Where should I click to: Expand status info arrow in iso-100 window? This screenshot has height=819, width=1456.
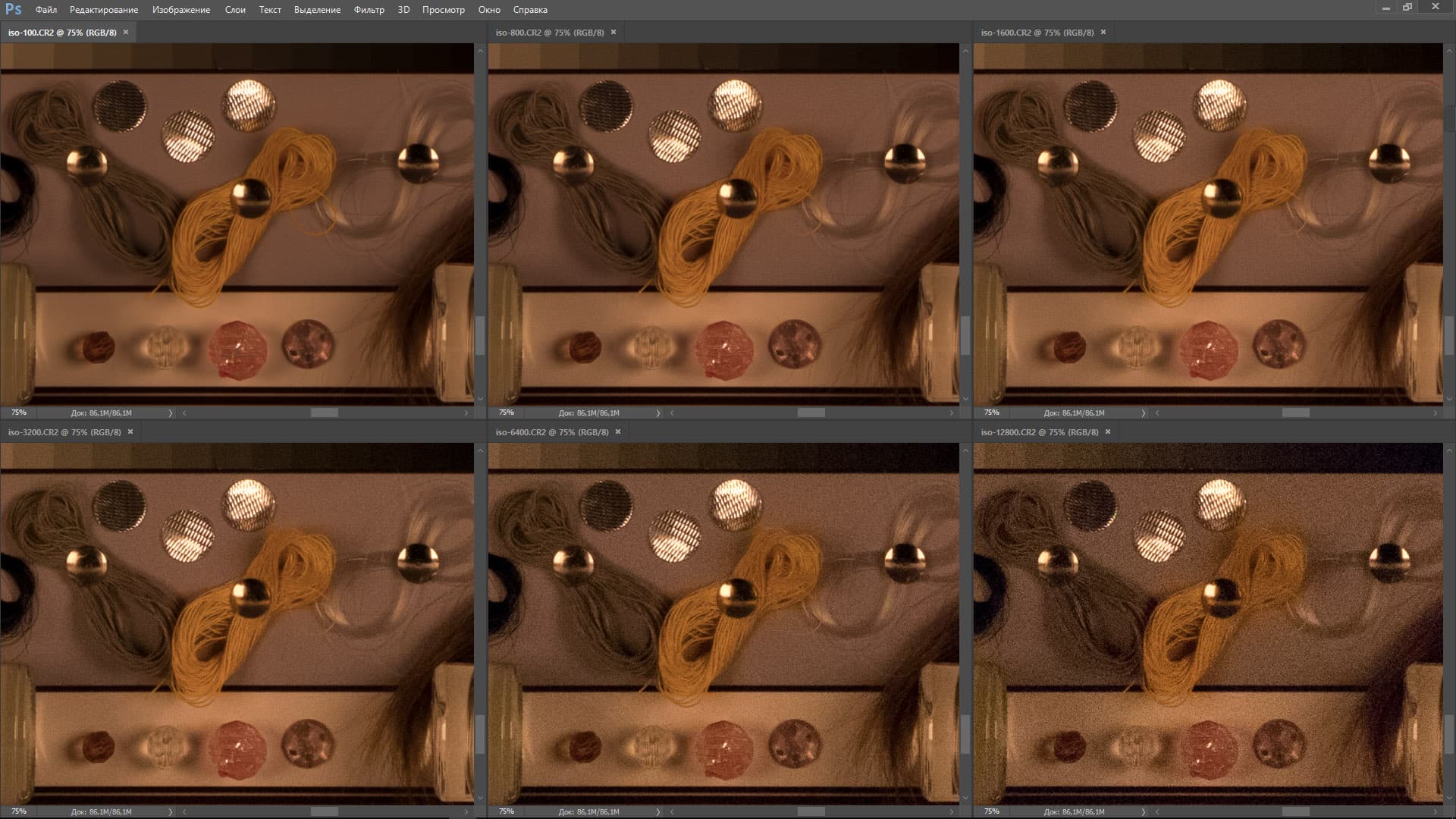tap(170, 413)
